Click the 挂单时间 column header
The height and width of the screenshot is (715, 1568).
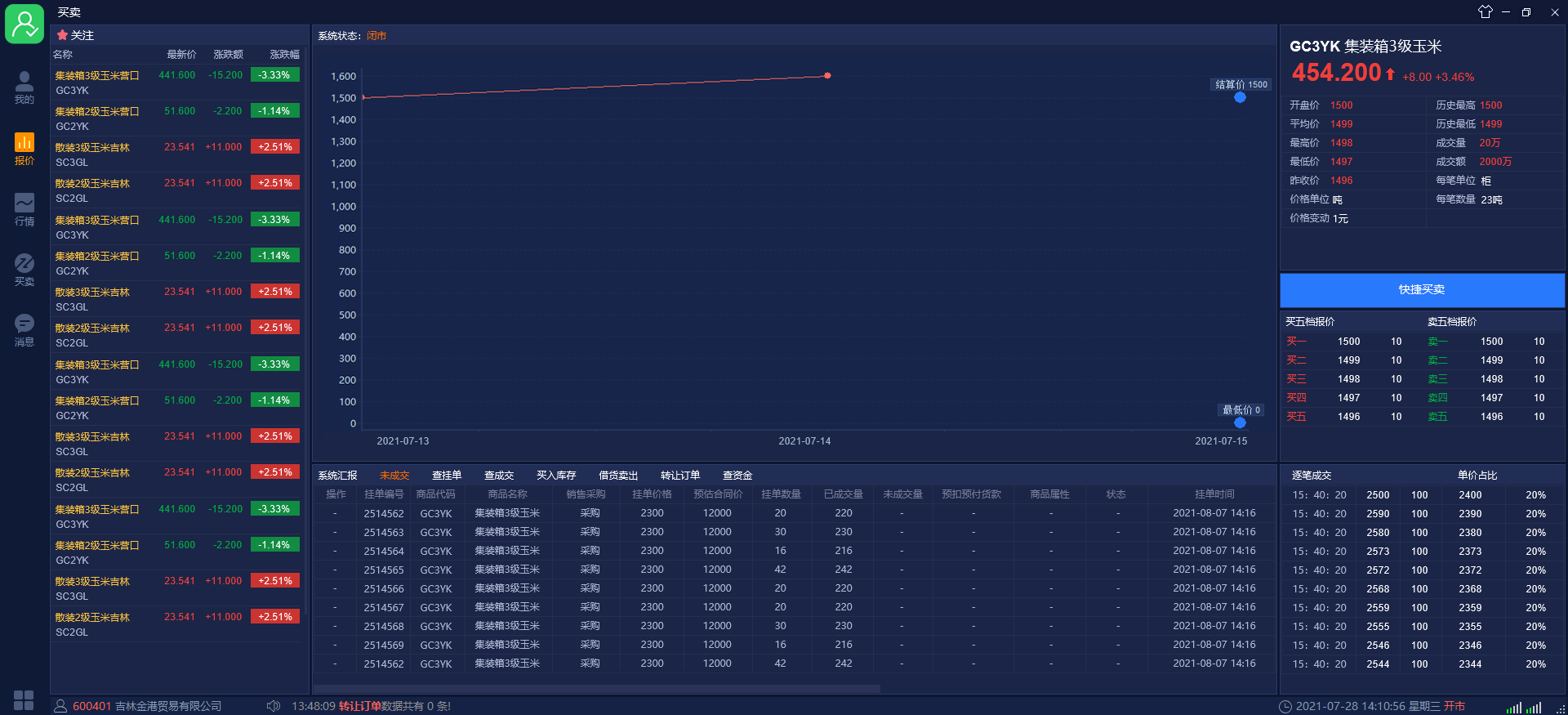coord(1214,494)
